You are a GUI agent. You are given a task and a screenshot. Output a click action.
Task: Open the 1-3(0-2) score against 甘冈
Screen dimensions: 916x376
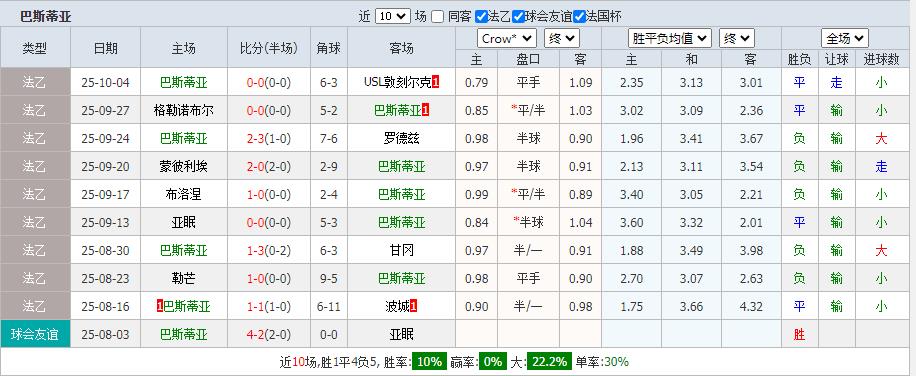(x=269, y=250)
